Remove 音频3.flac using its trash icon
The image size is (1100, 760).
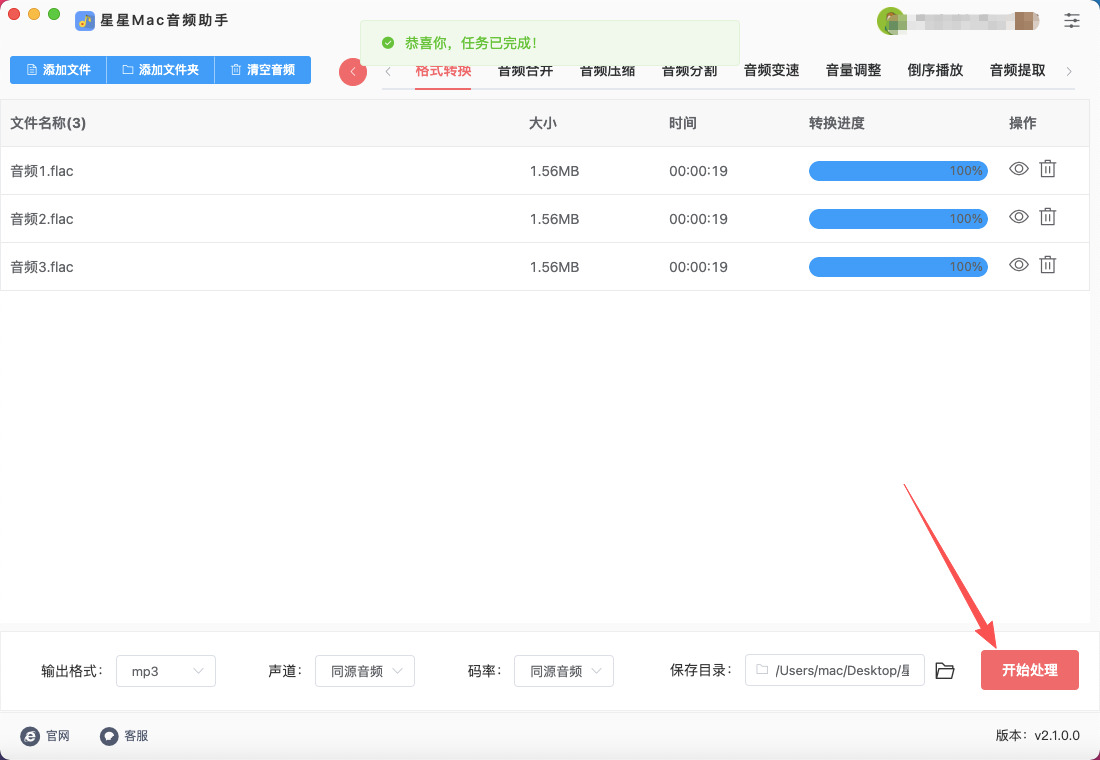click(1047, 265)
